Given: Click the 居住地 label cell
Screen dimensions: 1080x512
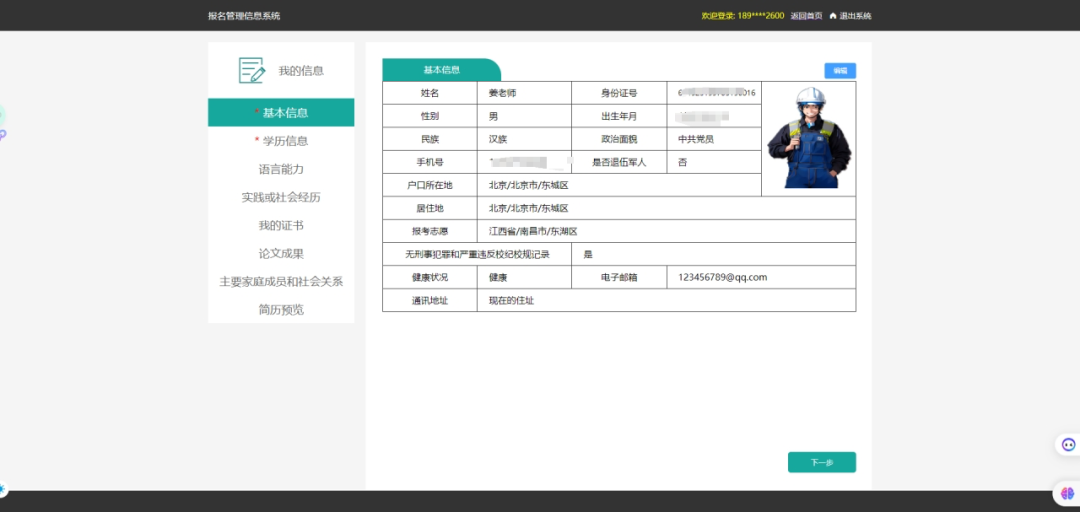Looking at the screenshot, I should coord(430,208).
